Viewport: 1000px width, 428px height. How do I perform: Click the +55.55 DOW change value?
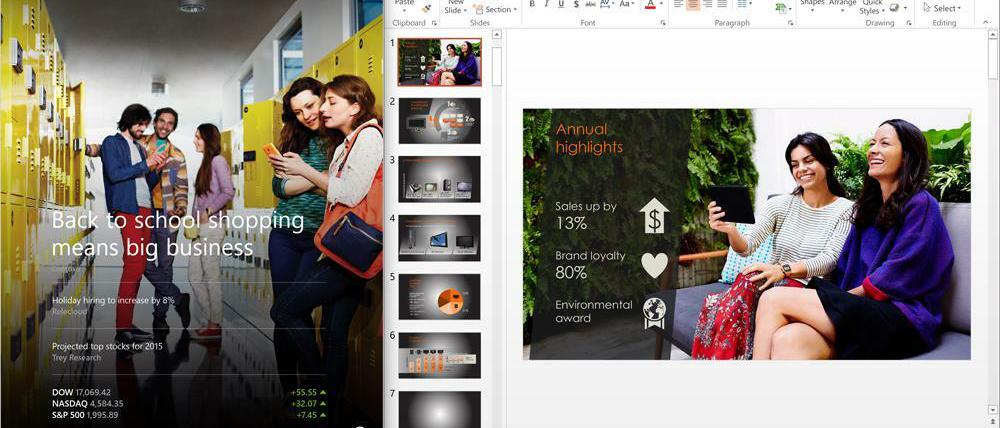point(304,392)
